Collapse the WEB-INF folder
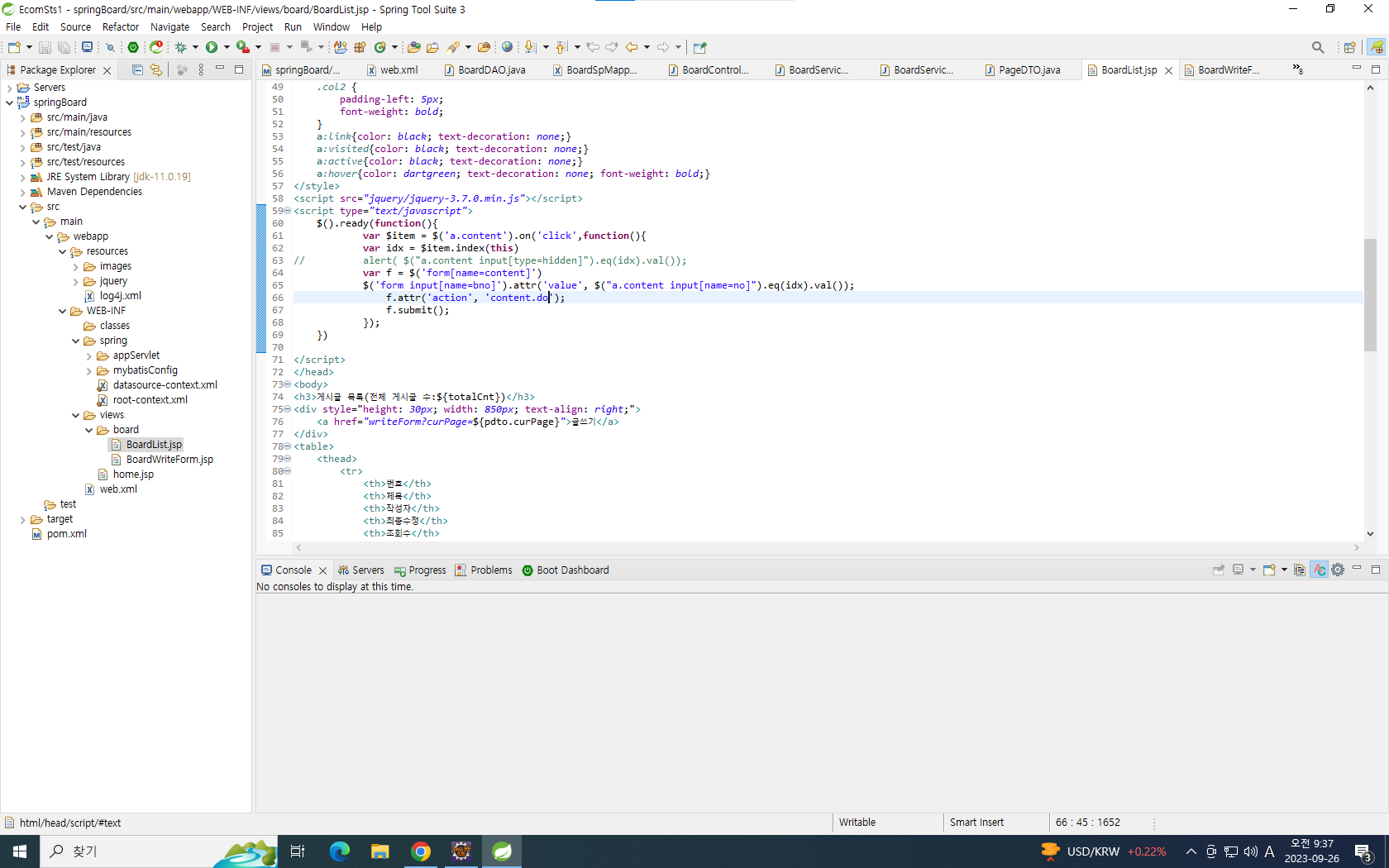Viewport: 1389px width, 868px height. [62, 311]
